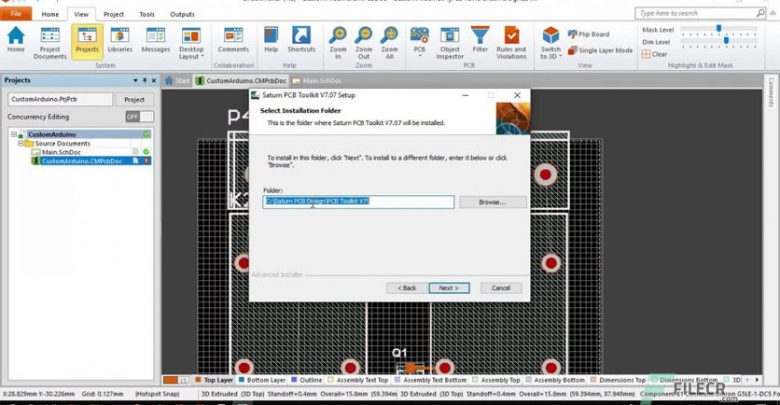Viewport: 780px width, 405px height.
Task: Click the Flip Board button
Action: point(588,34)
